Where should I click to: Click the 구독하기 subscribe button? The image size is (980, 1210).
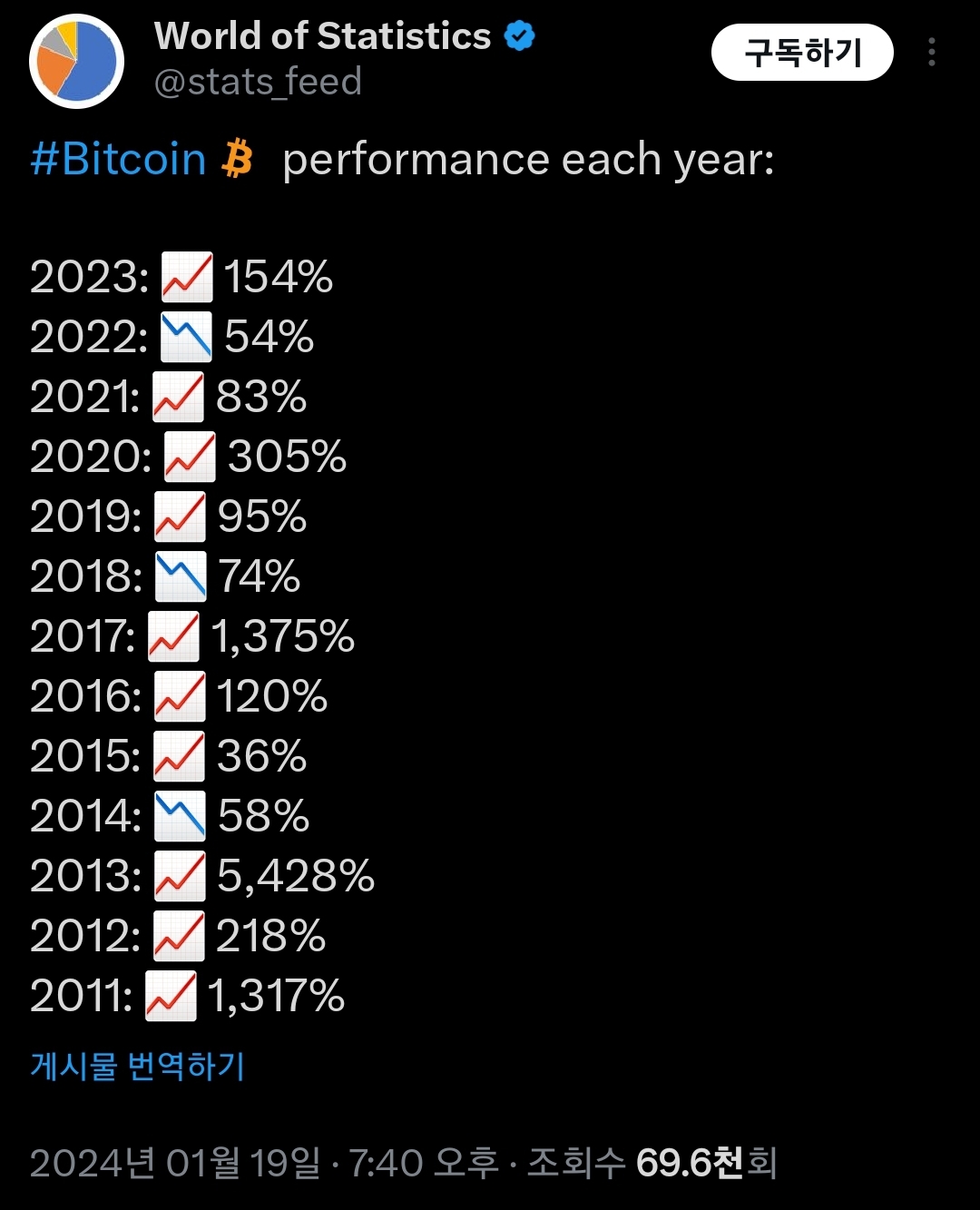click(x=802, y=53)
